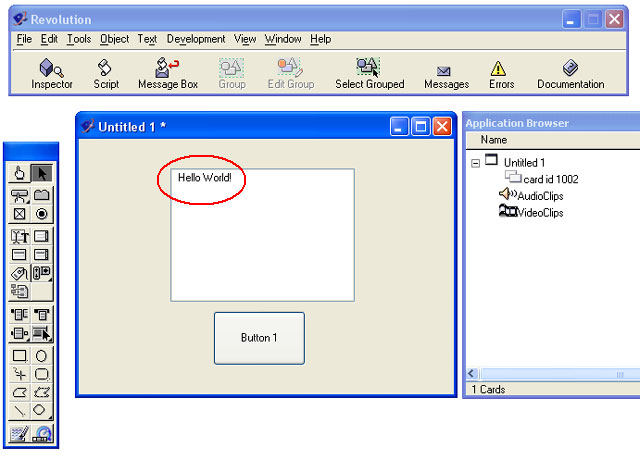
Task: Open the File menu
Action: [x=24, y=39]
